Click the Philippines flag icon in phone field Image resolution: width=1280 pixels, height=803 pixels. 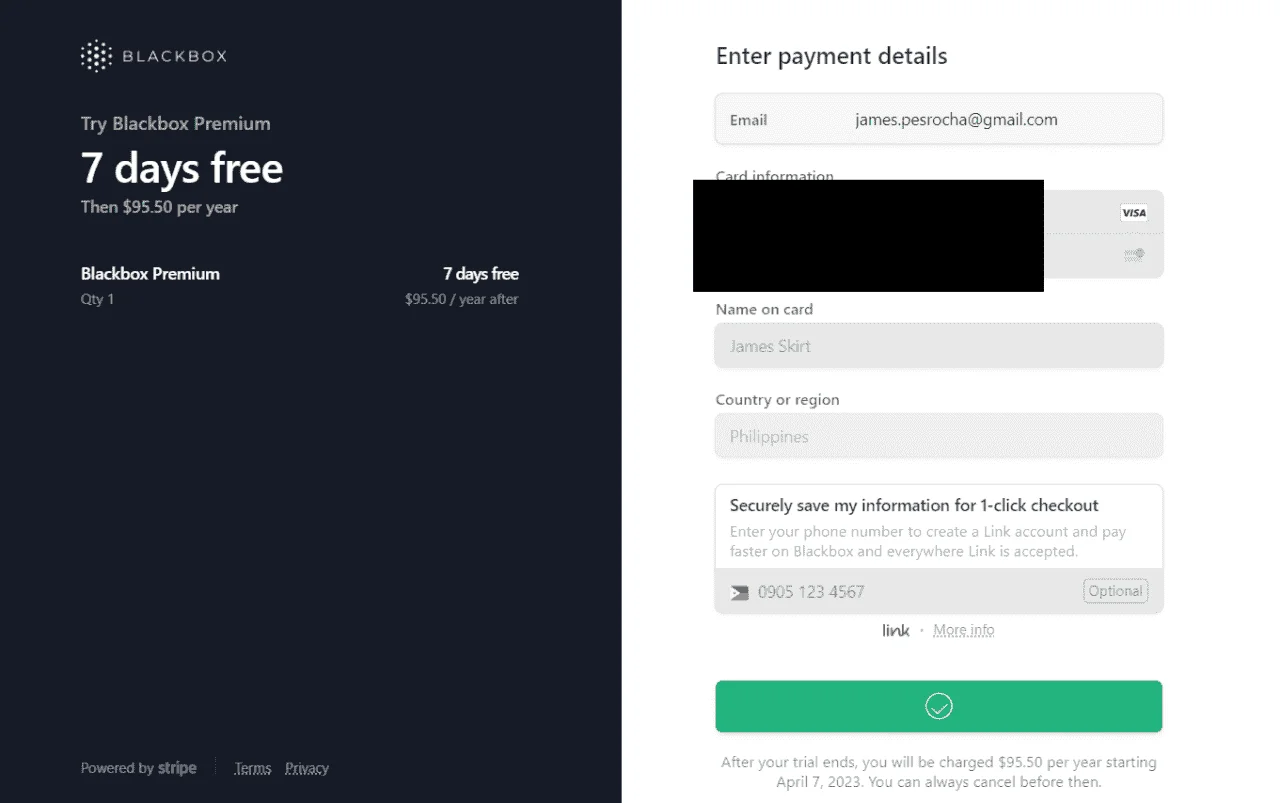pyautogui.click(x=740, y=592)
